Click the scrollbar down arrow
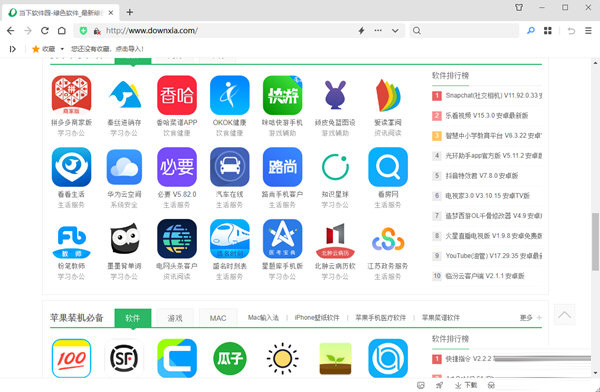The image size is (600, 392). [595, 373]
